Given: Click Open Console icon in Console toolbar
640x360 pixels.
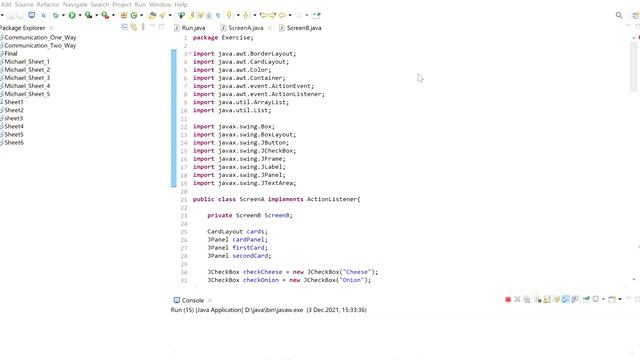Looking at the screenshot, I should [612, 299].
